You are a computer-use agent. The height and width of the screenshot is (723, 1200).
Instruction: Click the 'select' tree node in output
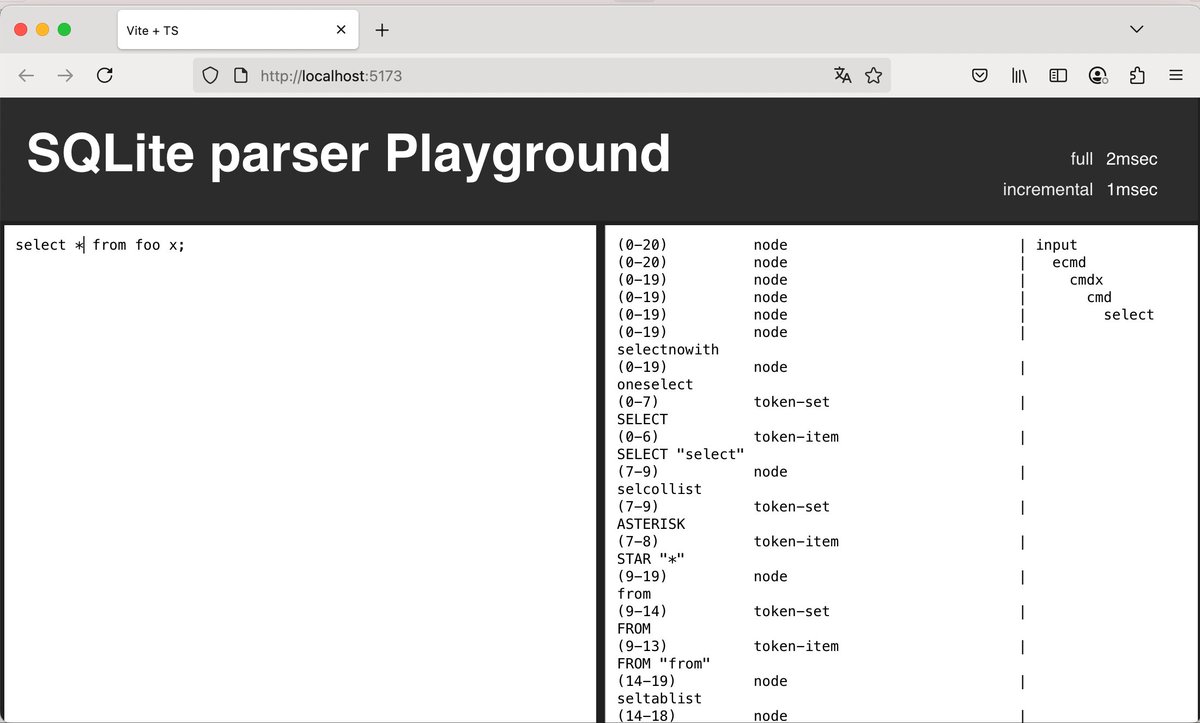point(1129,315)
